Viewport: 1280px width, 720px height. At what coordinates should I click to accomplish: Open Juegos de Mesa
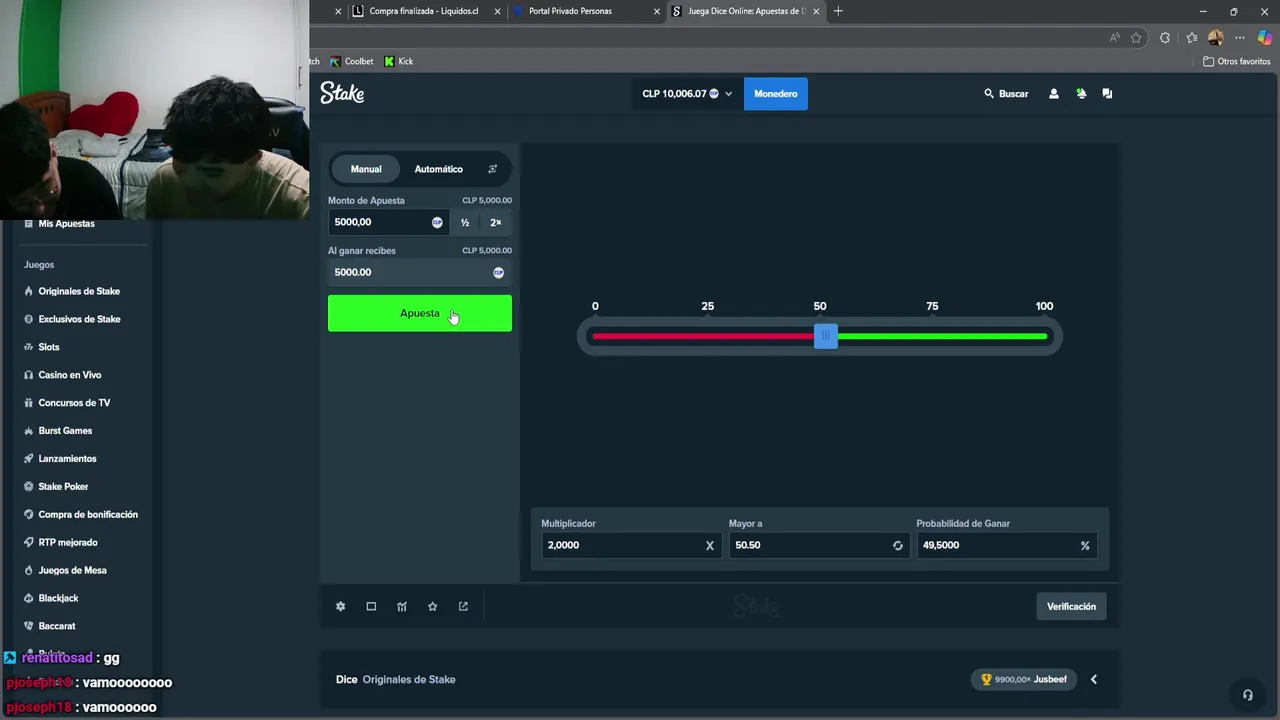tap(72, 570)
